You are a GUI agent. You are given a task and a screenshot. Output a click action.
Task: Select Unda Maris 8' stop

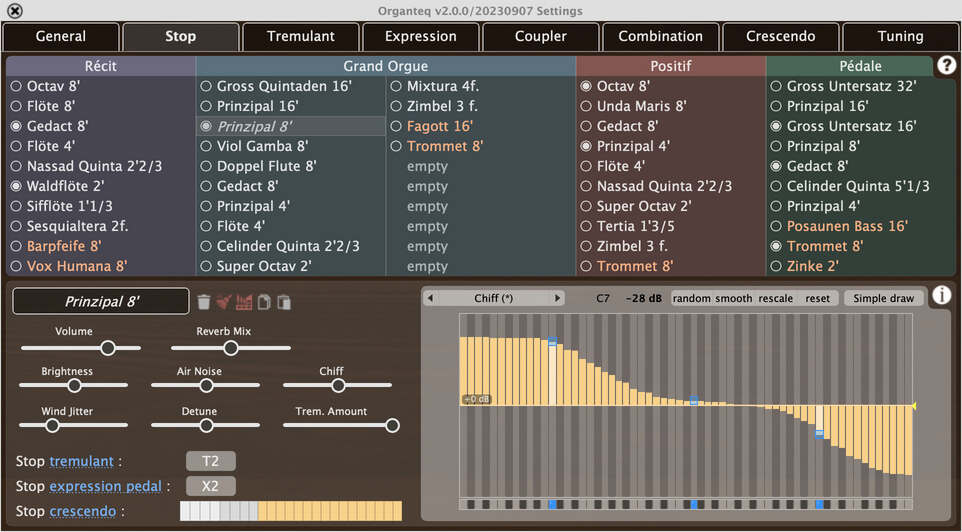[671, 106]
